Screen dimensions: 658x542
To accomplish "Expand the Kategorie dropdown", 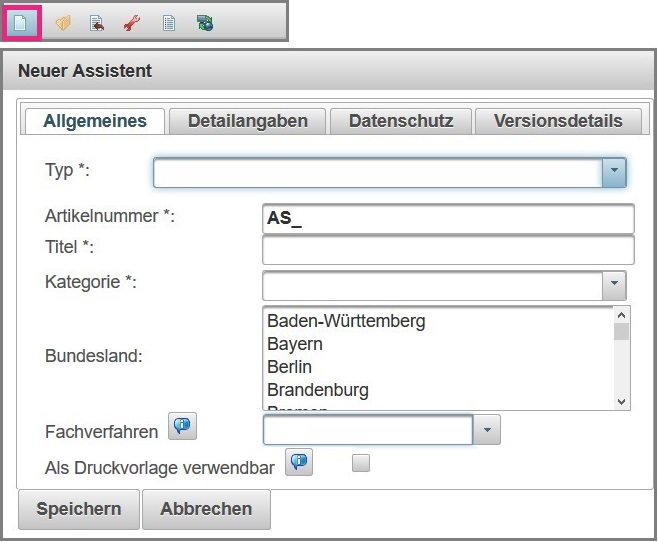I will (614, 285).
